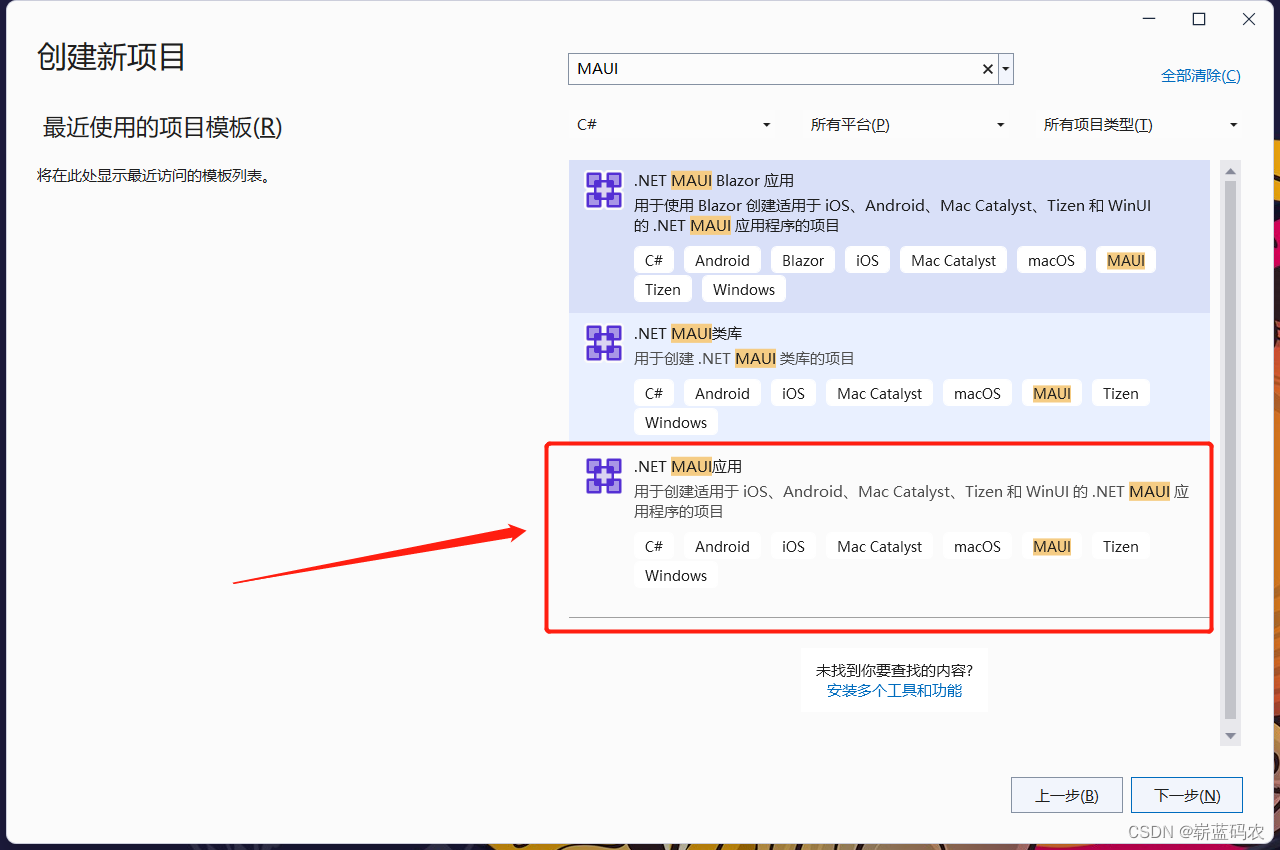The image size is (1280, 850).
Task: Open the 所有项目类型 filter dropdown
Action: pos(1141,125)
